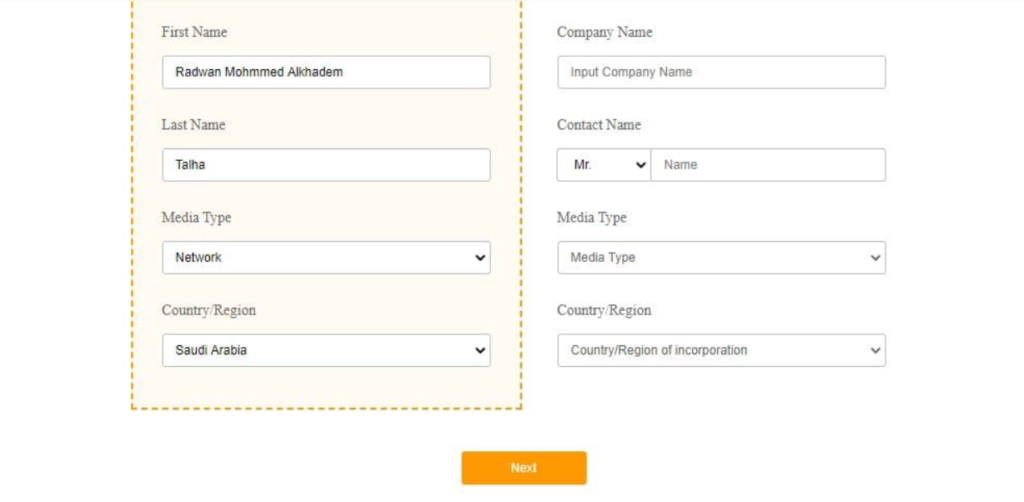Screen dimensions: 1024x502
Task: Expand the Saudi Arabia country dropdown
Action: pyautogui.click(x=326, y=351)
